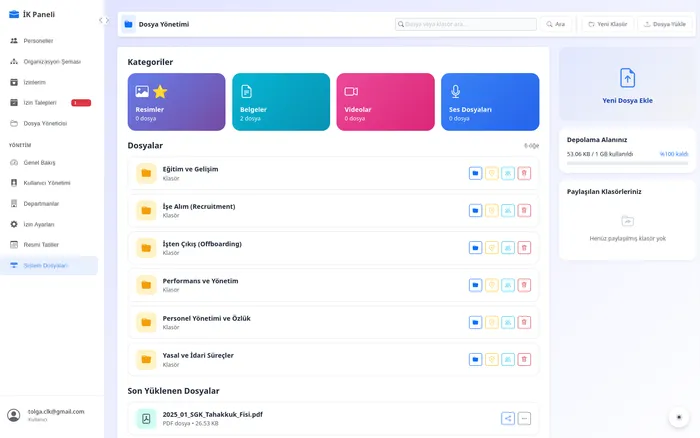Click the Dosya Yükle button
This screenshot has height=438, width=700.
[665, 23]
